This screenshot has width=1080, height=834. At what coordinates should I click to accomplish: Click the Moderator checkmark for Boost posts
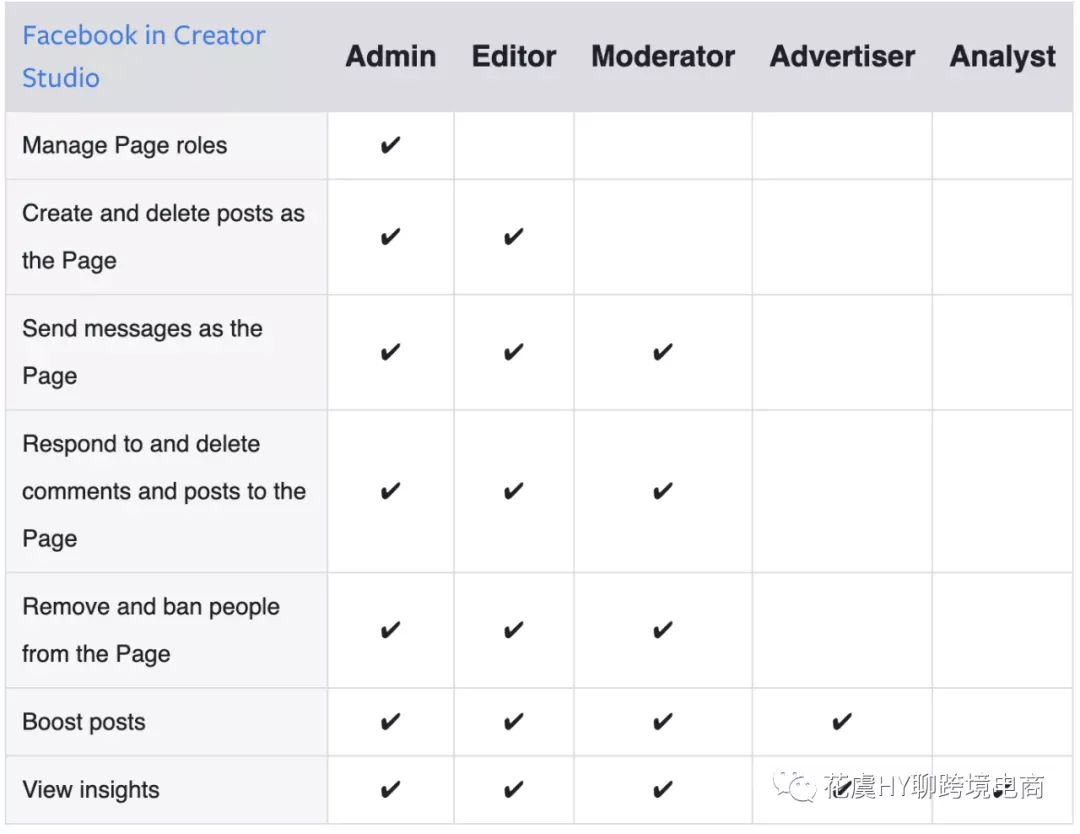point(663,722)
